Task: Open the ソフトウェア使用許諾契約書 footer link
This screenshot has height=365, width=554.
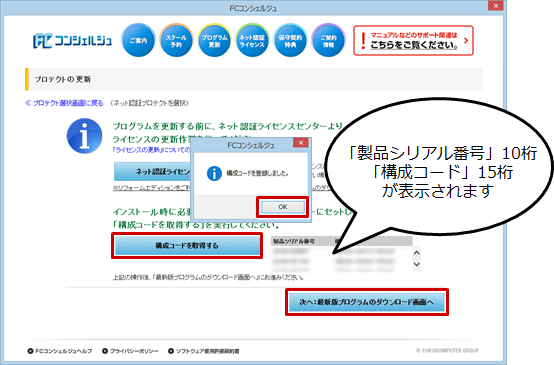Action: click(x=204, y=351)
